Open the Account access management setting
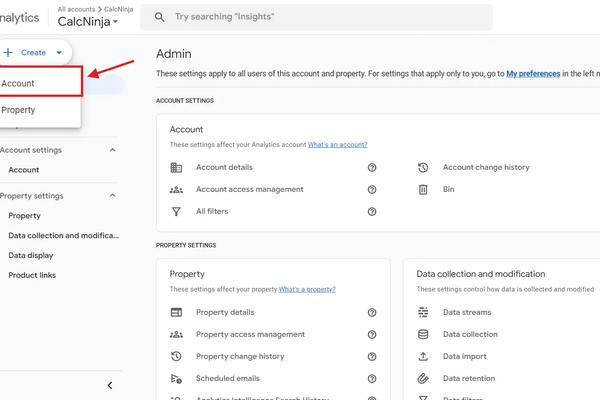The height and width of the screenshot is (400, 600). point(249,189)
